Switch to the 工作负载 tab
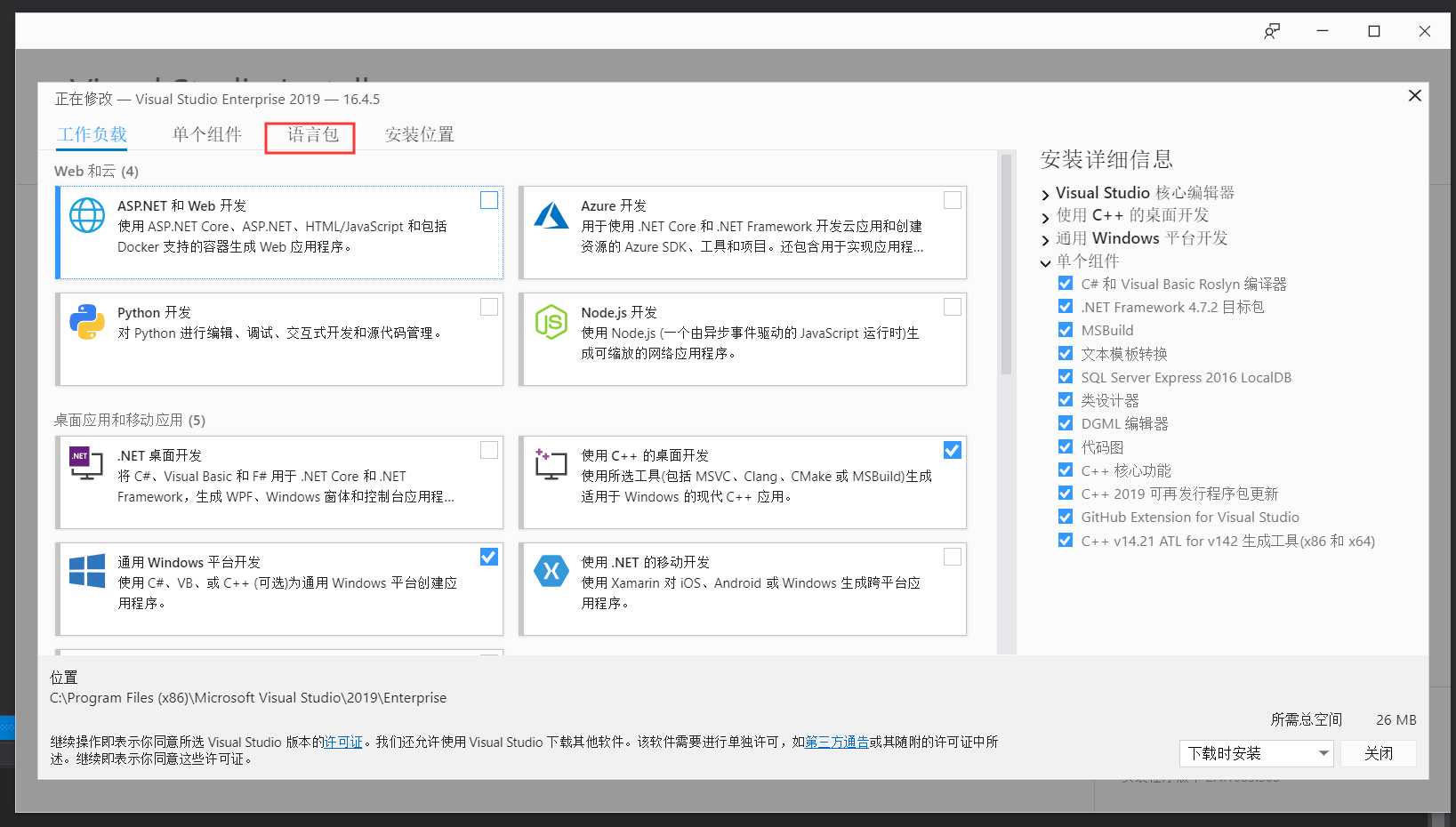Screen dimensions: 1456x827 coord(93,134)
